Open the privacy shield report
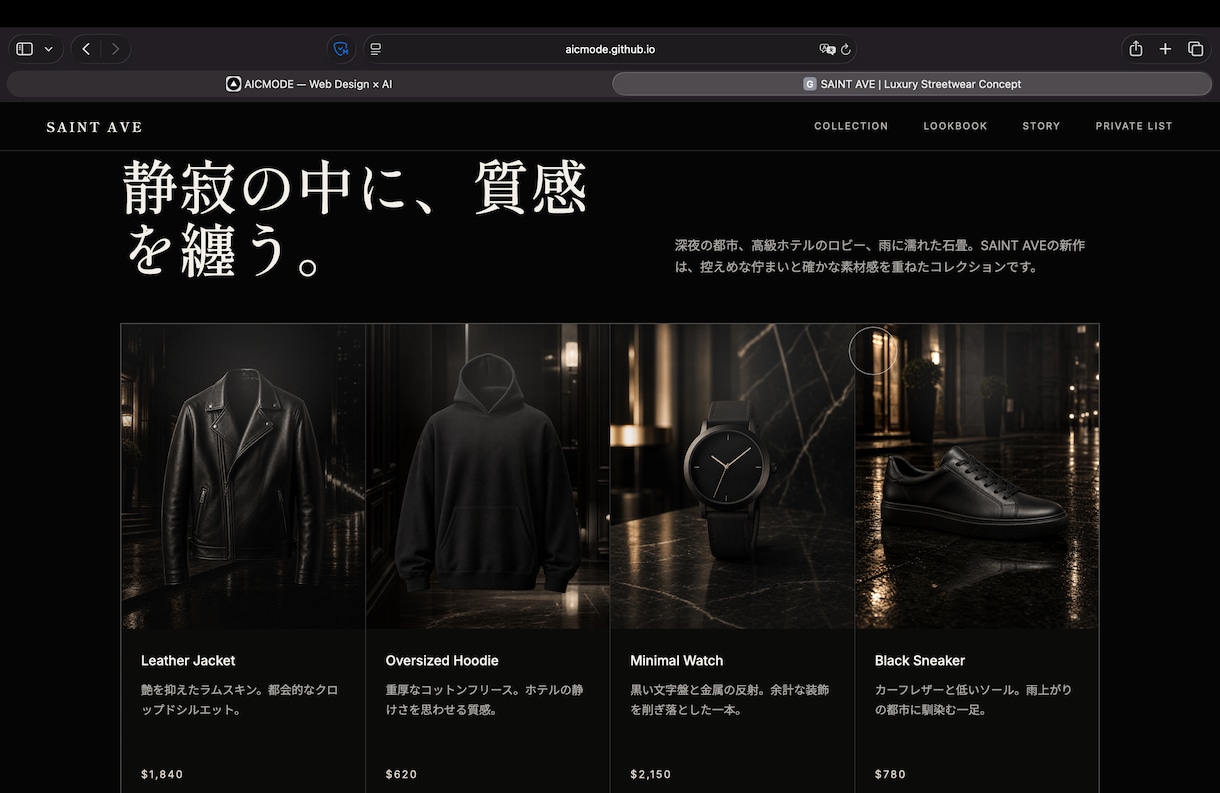The width and height of the screenshot is (1220, 793). pyautogui.click(x=341, y=49)
